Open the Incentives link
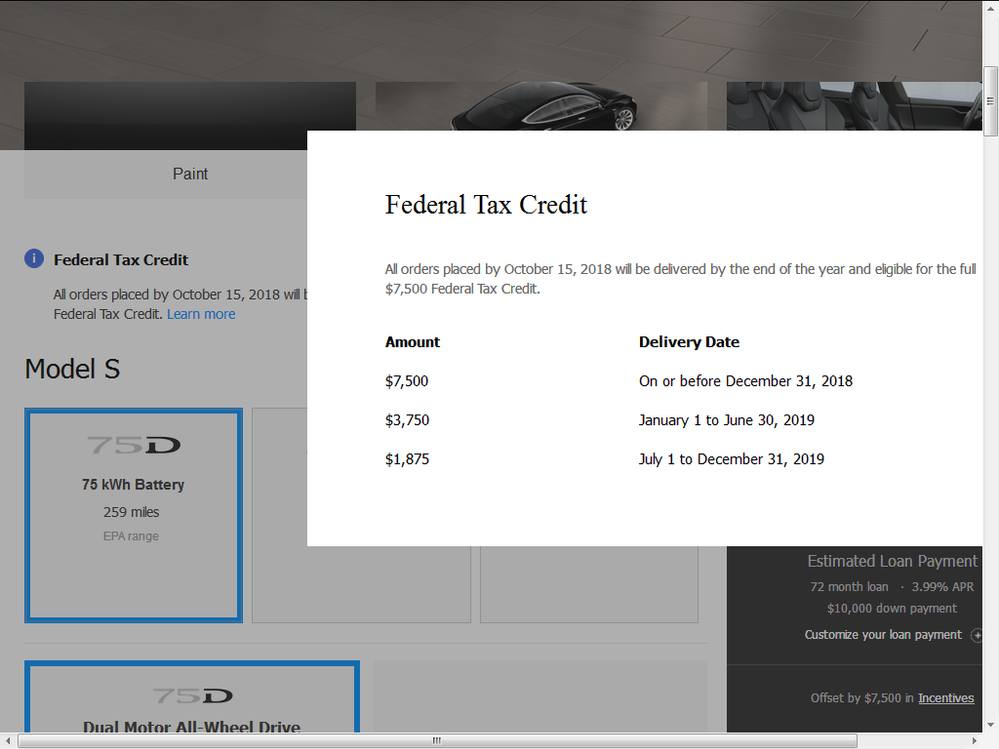 [x=946, y=698]
